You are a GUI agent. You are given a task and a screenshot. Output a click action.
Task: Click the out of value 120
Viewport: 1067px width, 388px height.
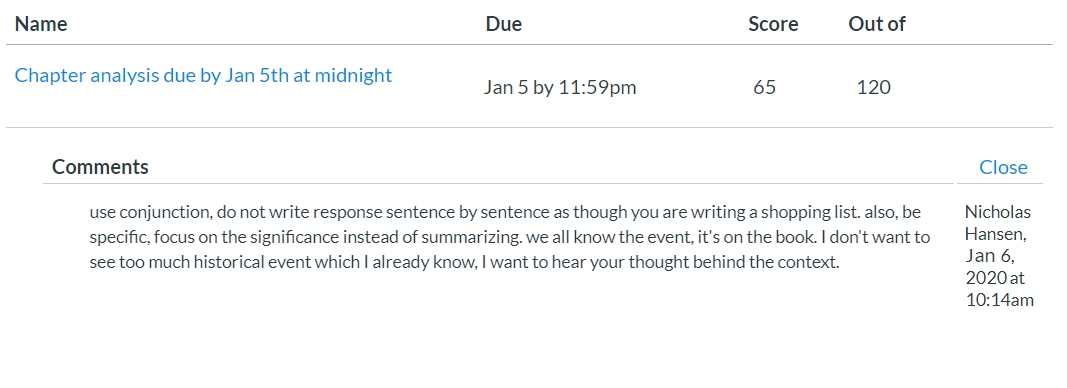click(874, 87)
